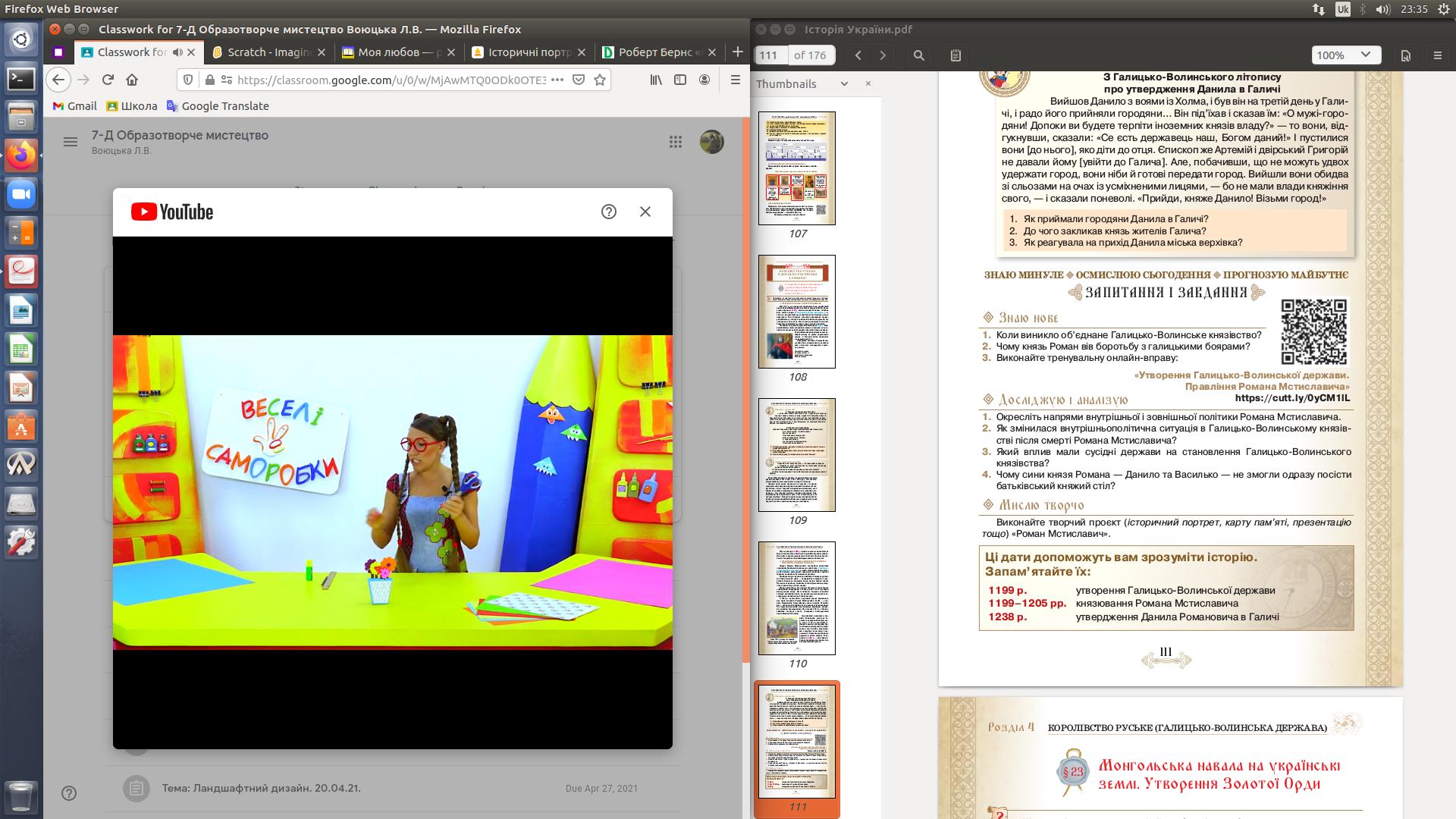Image resolution: width=1456 pixels, height=819 pixels.
Task: Go to next PDF page
Action: point(883,55)
